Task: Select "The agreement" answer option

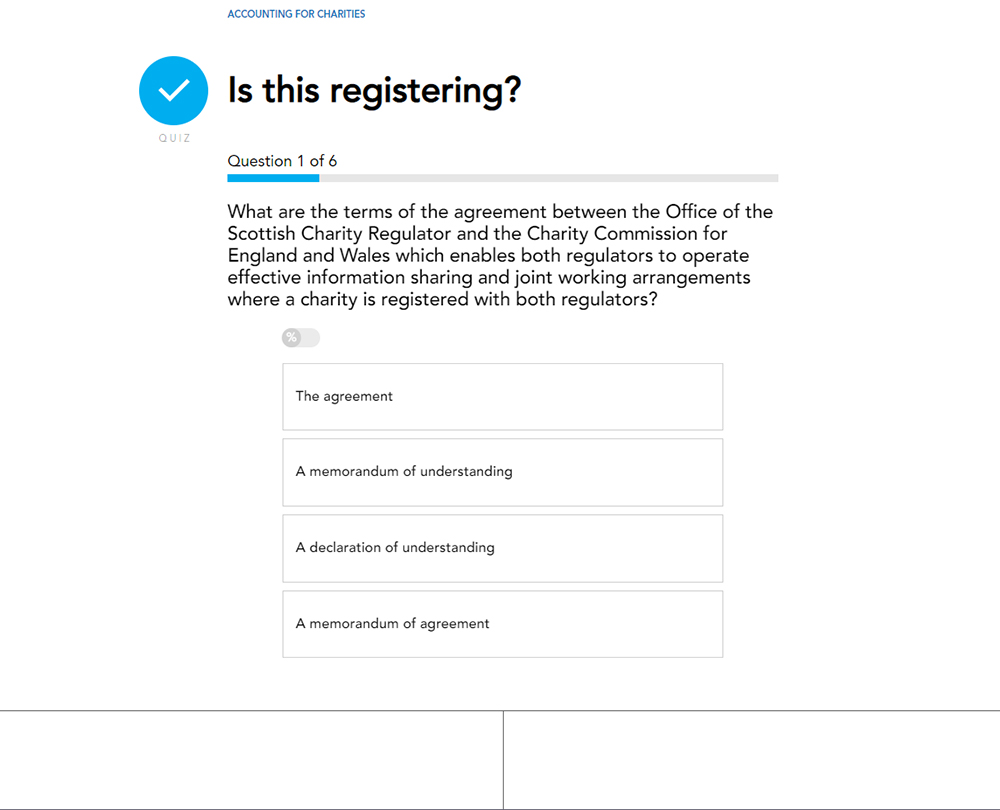Action: pyautogui.click(x=502, y=397)
